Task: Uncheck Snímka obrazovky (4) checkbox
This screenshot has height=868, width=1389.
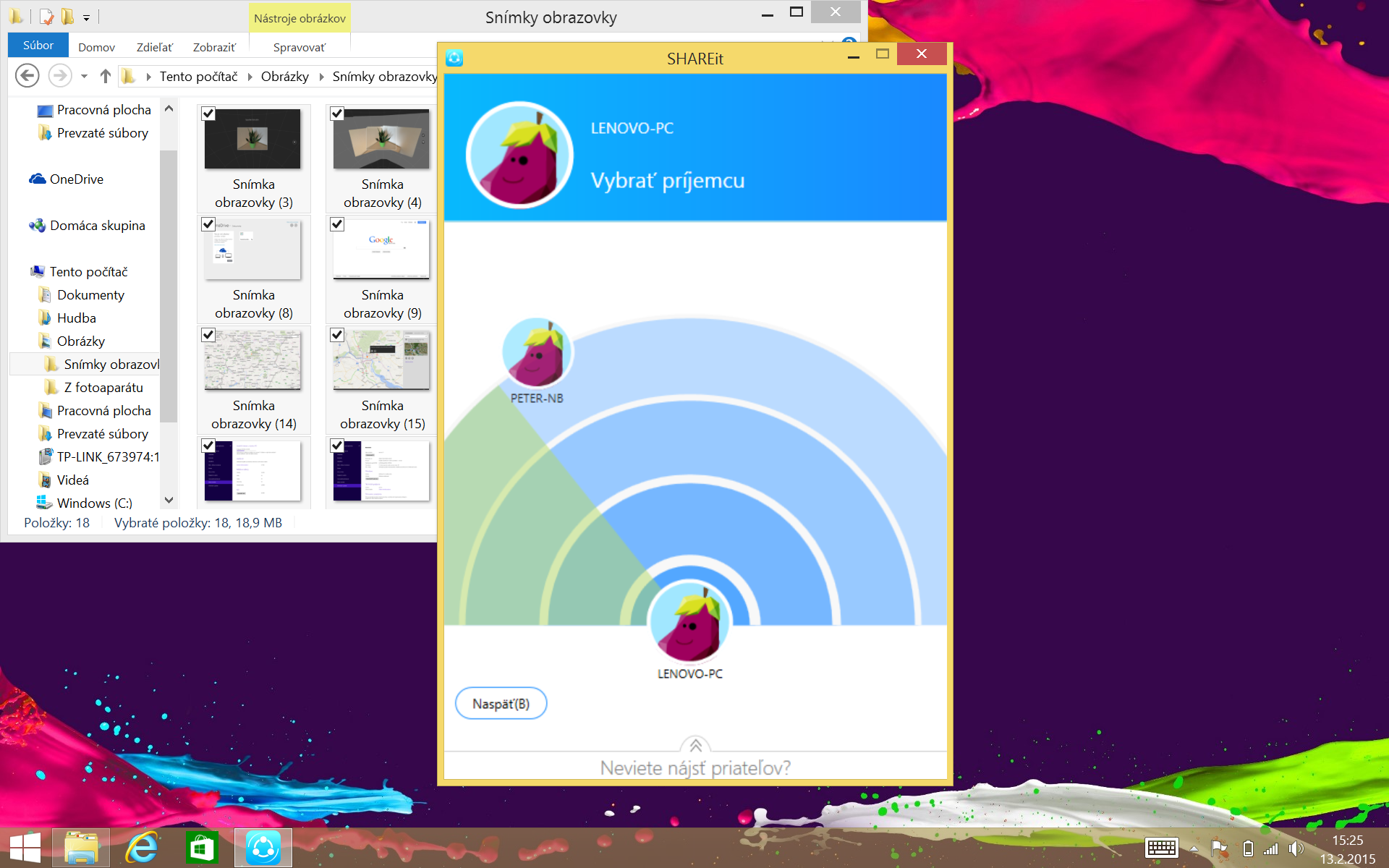Action: tap(337, 114)
